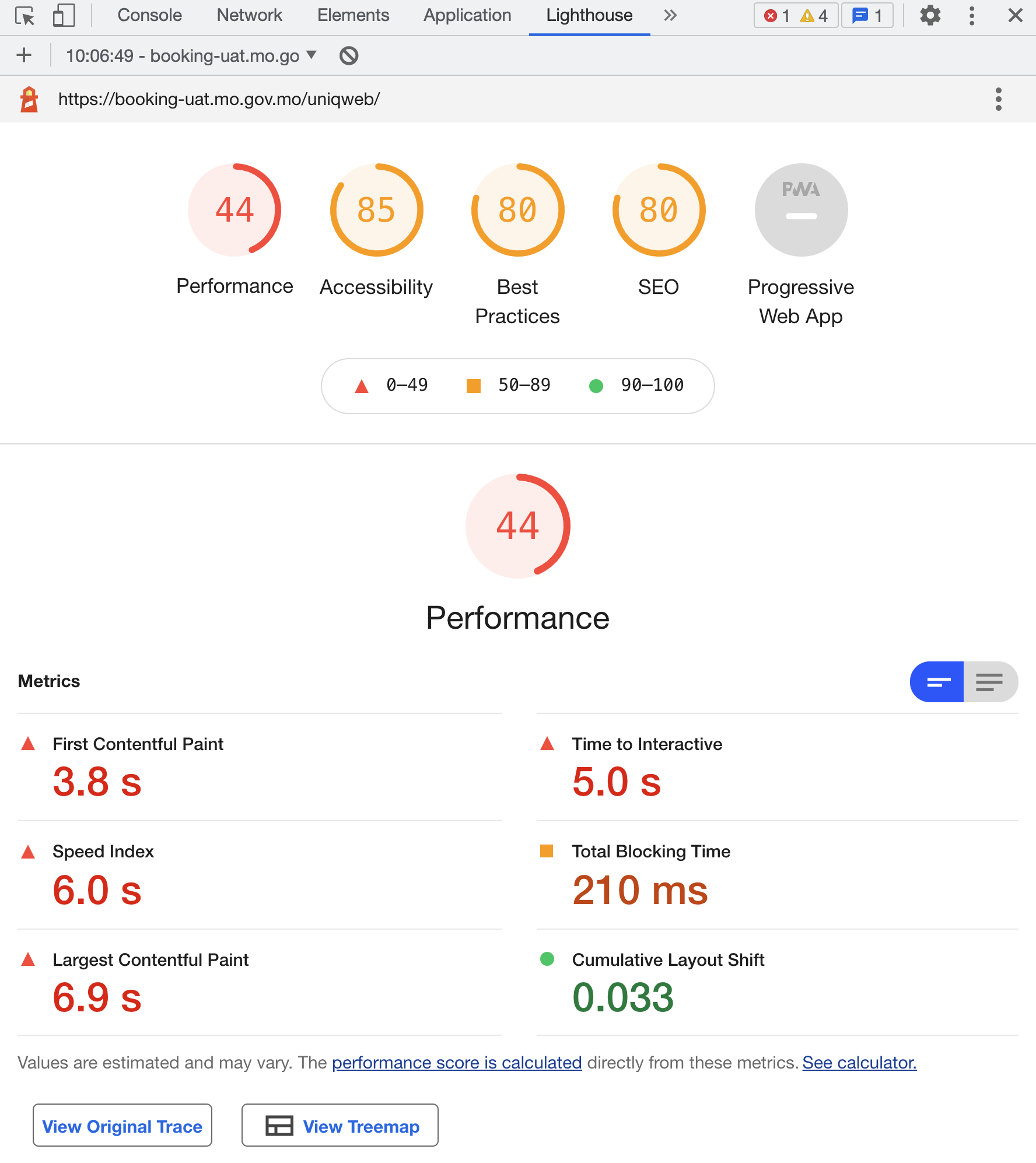Jump to the SEO score gauge
Image resolution: width=1036 pixels, height=1163 pixels.
click(x=659, y=210)
